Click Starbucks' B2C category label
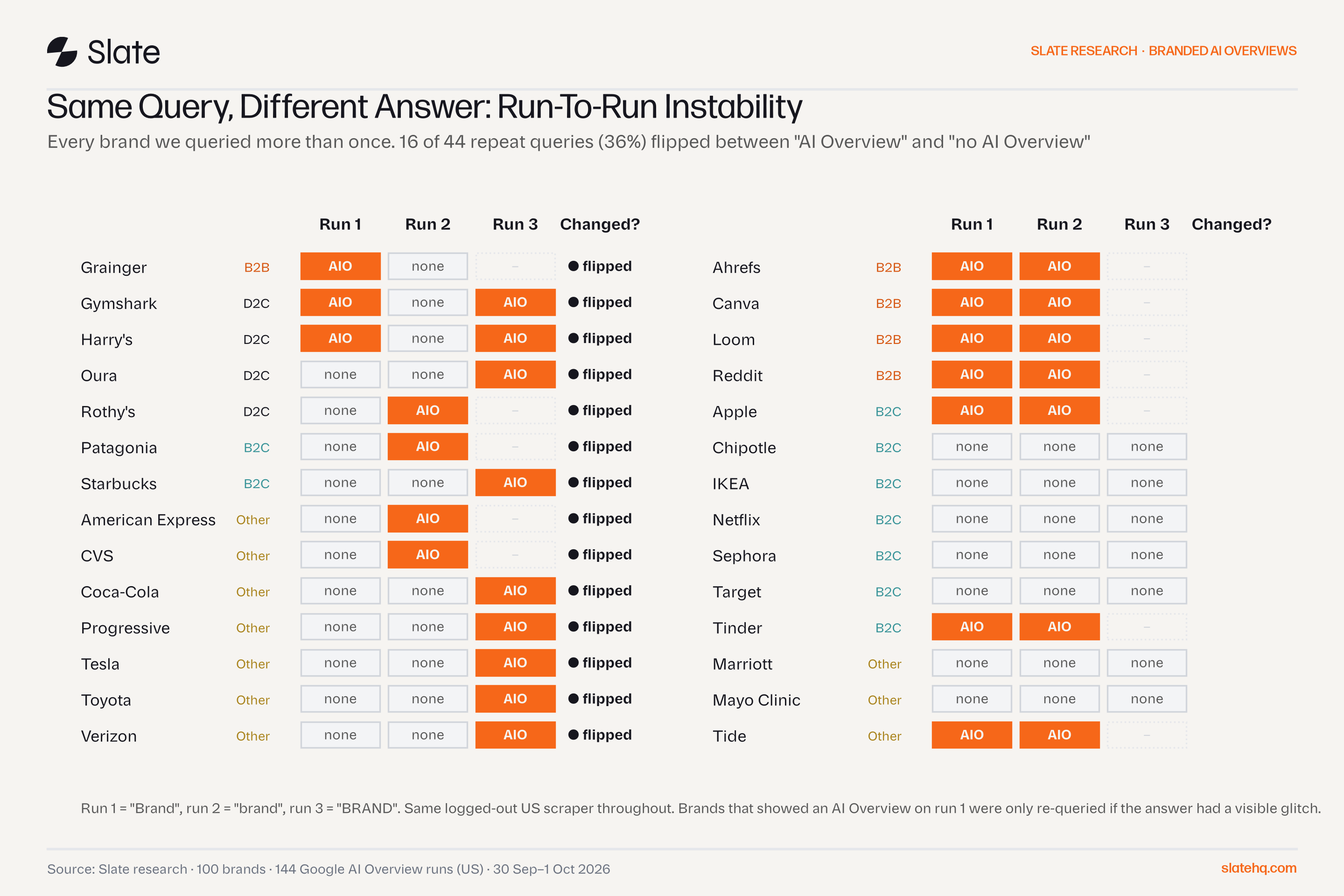The height and width of the screenshot is (896, 1344). (x=257, y=483)
